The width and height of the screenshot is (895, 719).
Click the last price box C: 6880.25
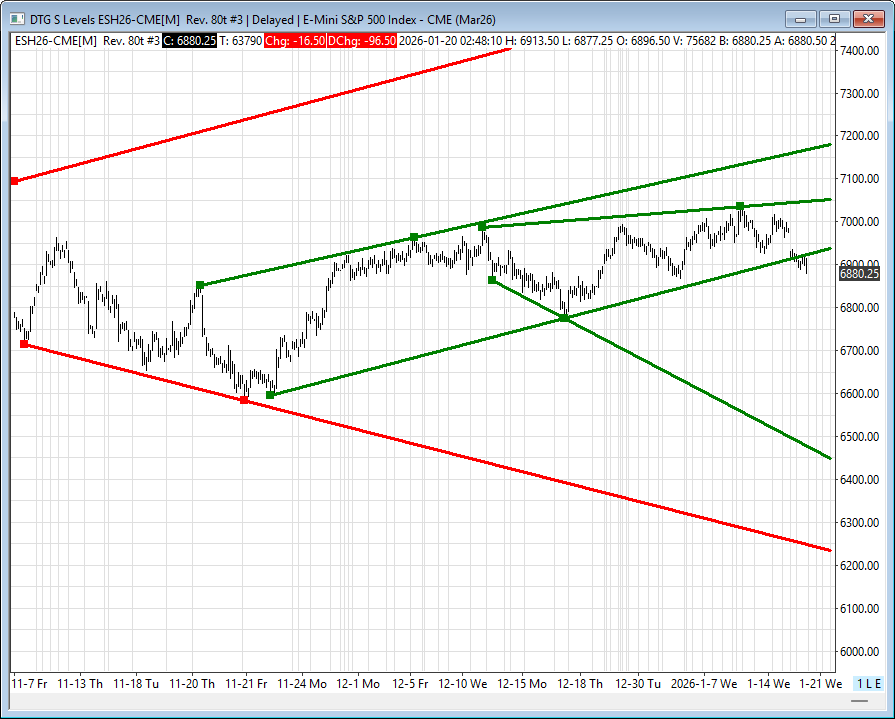point(189,39)
